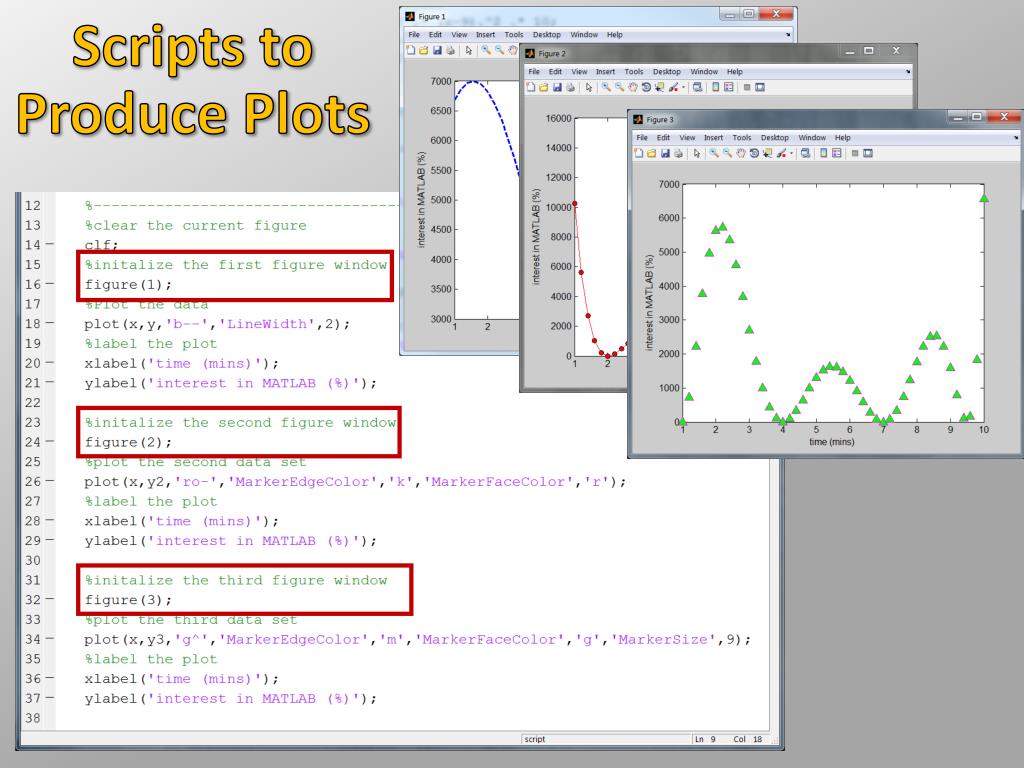Select Edit Plot arrow in Figure 1
Image resolution: width=1024 pixels, height=768 pixels.
click(469, 50)
